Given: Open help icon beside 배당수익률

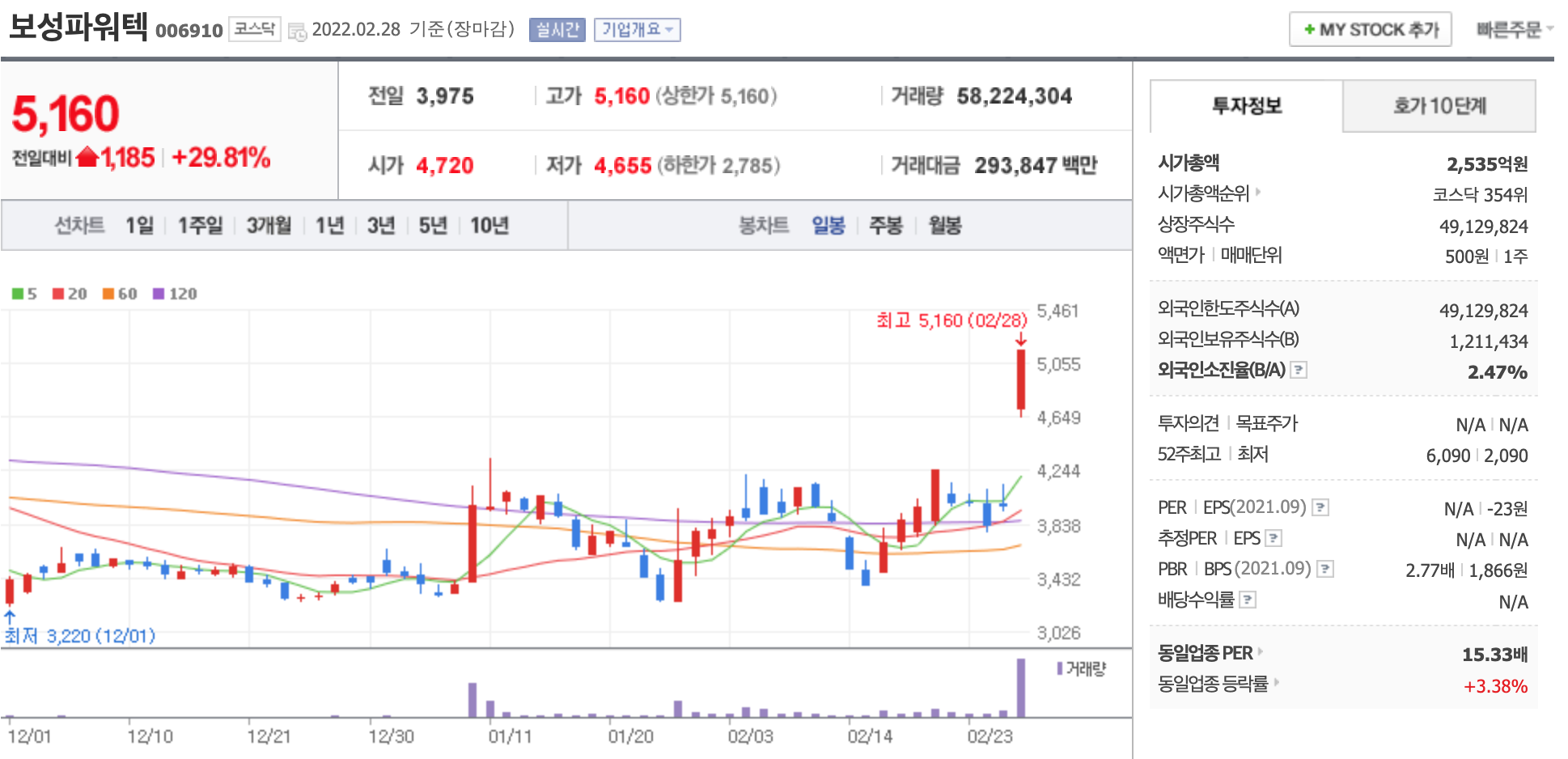Looking at the screenshot, I should [x=1248, y=600].
